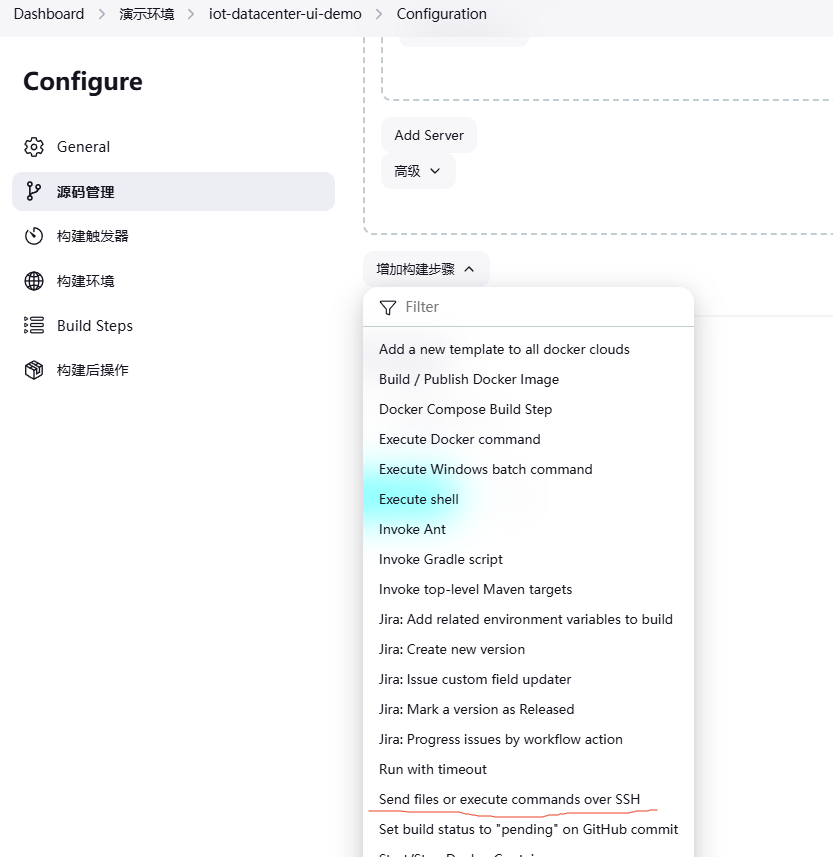
Task: Select Jira: Create new version
Action: point(529,649)
